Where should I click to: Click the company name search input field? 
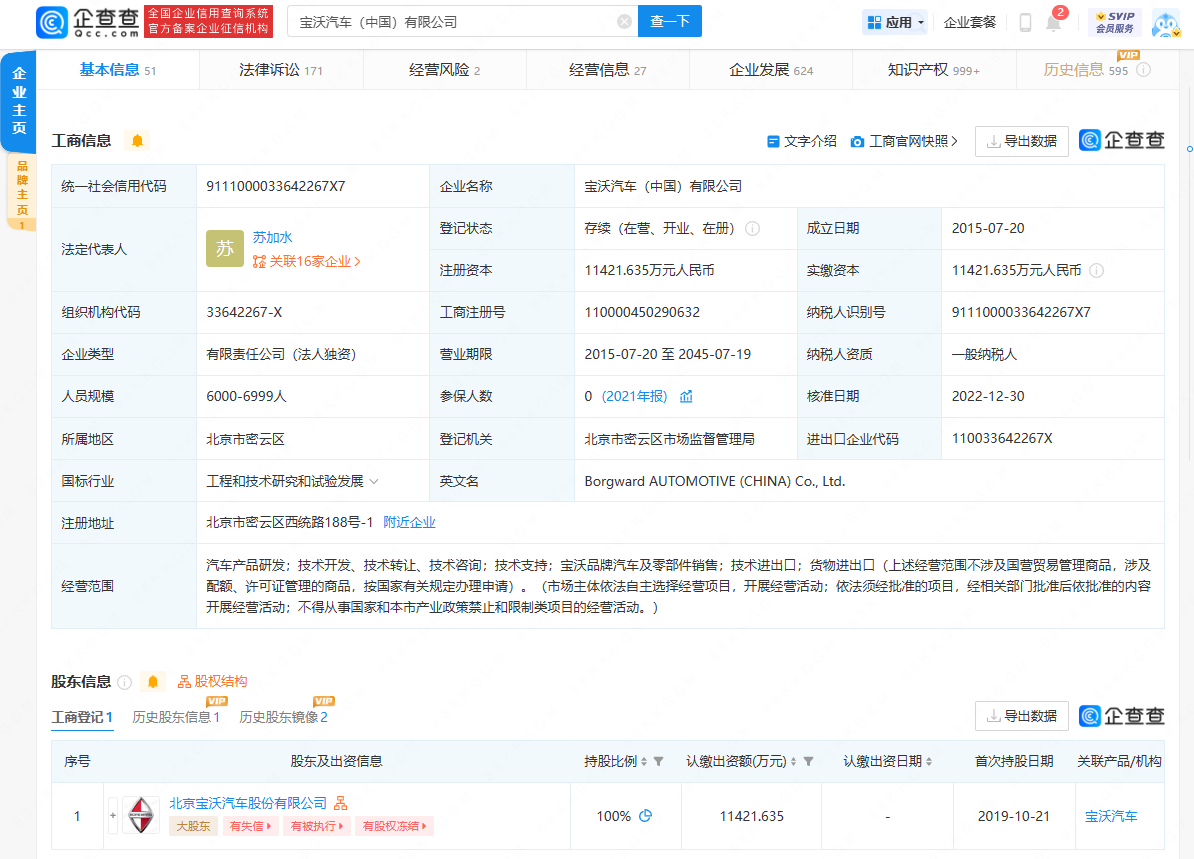(x=450, y=21)
